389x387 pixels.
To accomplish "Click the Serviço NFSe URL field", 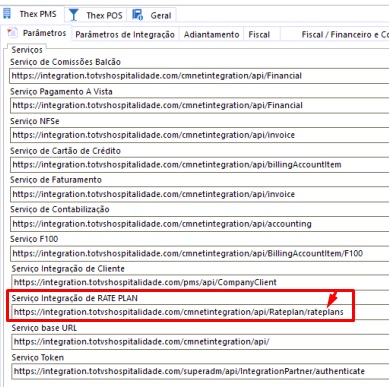I will pyautogui.click(x=199, y=135).
